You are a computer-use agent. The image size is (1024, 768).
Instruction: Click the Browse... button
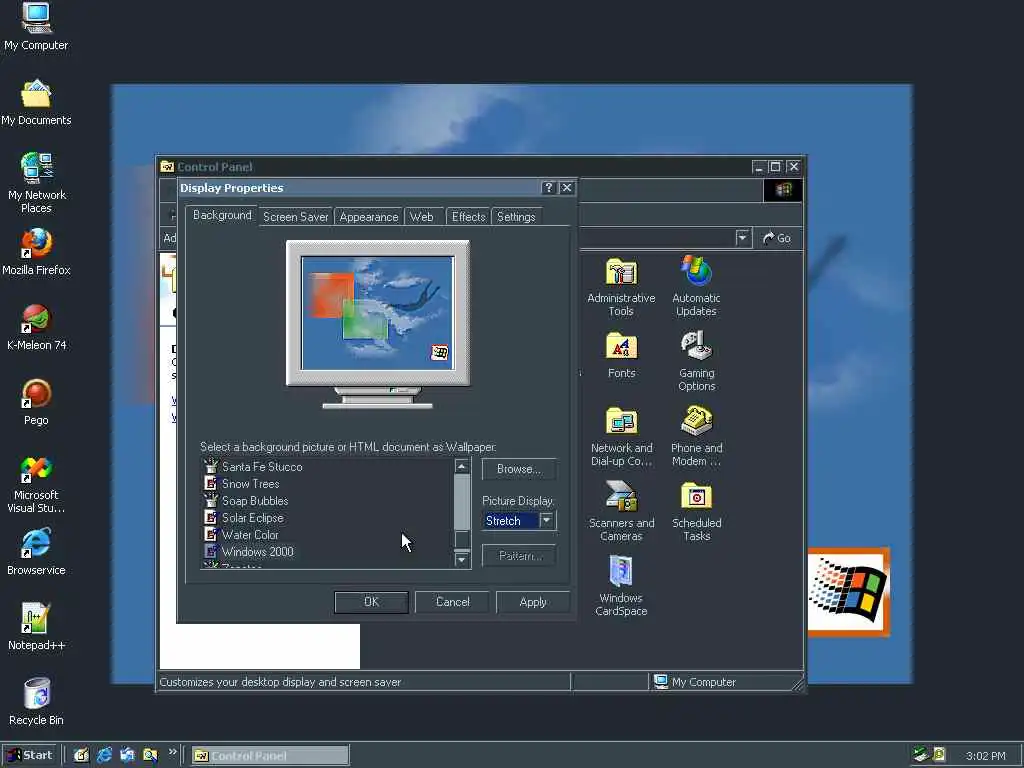point(519,469)
